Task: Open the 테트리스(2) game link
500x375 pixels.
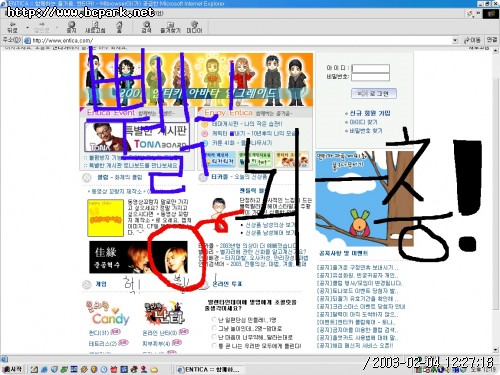Action: [103, 343]
